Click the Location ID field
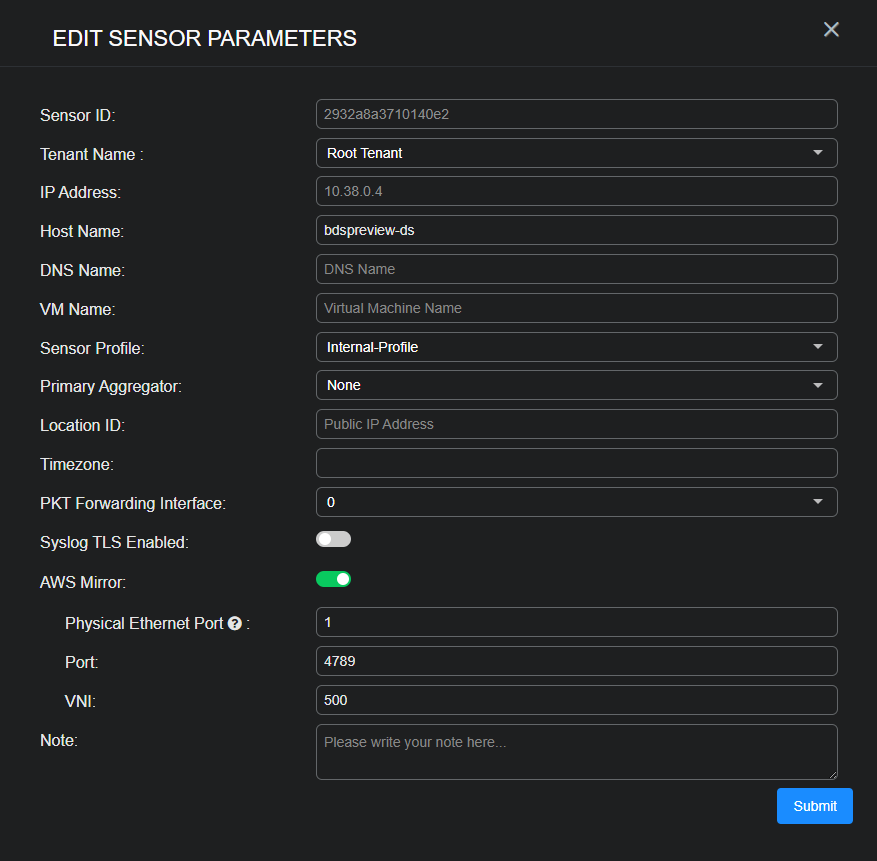The height and width of the screenshot is (861, 877). 576,424
